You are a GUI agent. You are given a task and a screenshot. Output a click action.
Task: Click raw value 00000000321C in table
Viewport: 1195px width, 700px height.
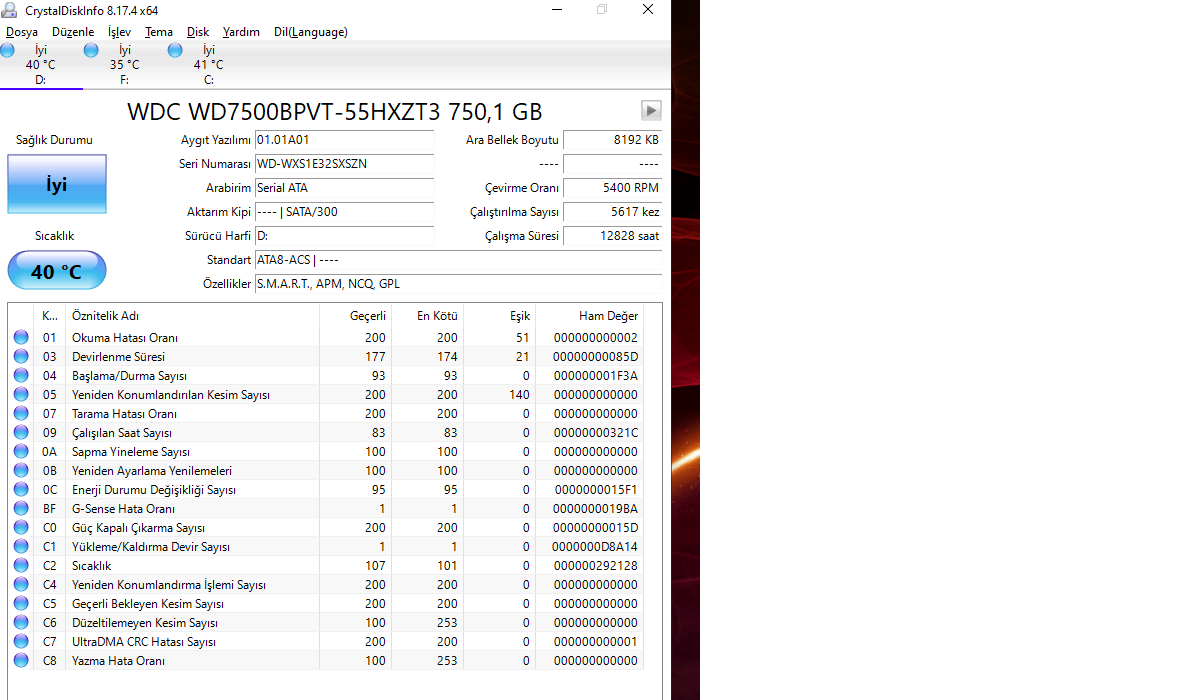pos(596,432)
